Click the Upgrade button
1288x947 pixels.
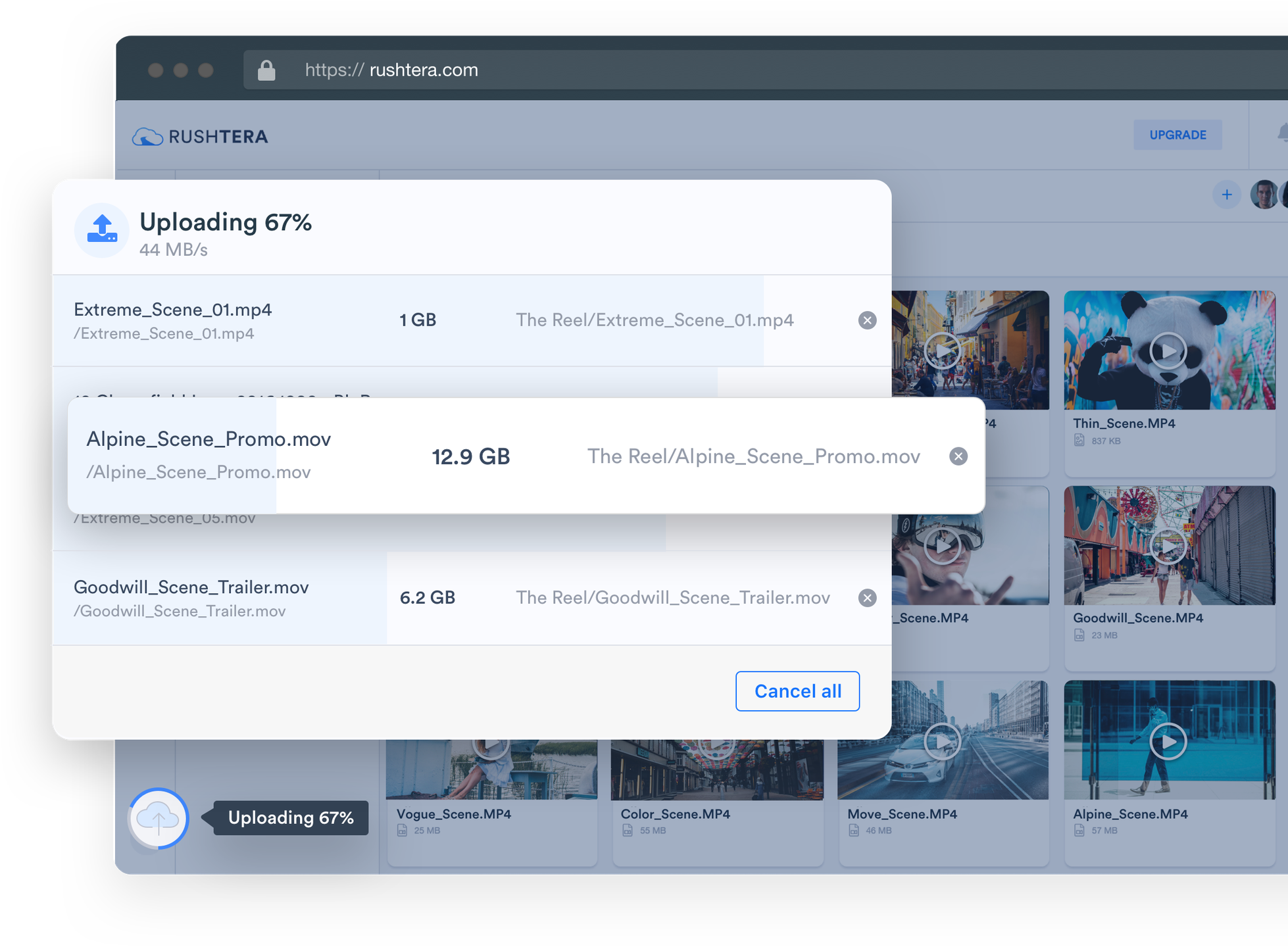coord(1177,135)
